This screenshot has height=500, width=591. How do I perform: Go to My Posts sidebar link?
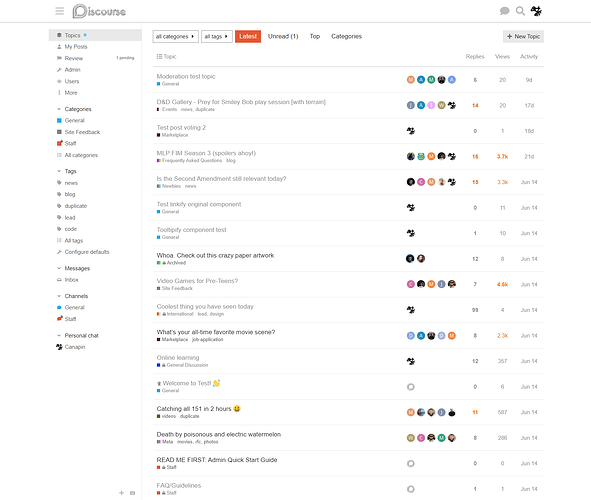pos(76,47)
